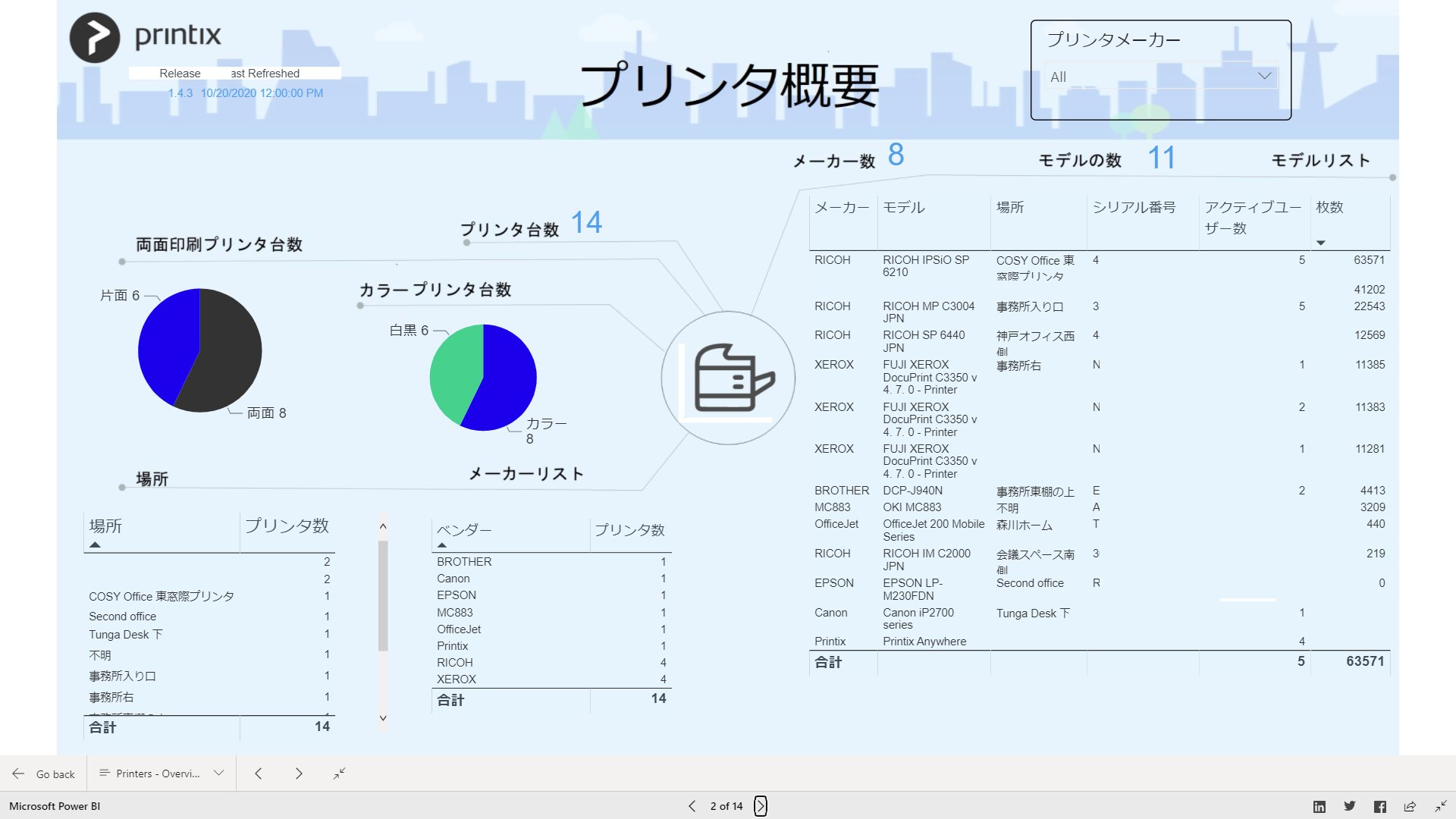Select MC883 row in vendor list

click(x=551, y=613)
